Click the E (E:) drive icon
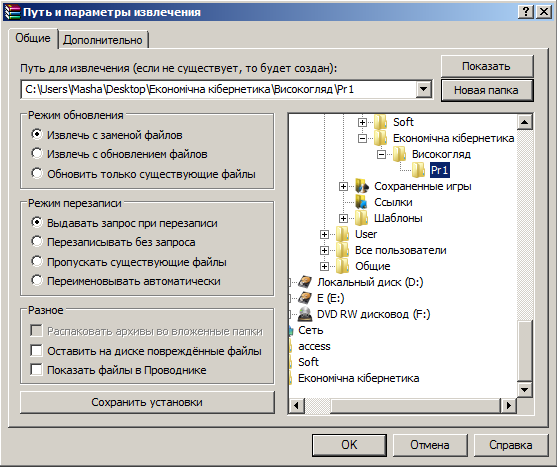Screen dimensions: 557x470 [305, 298]
